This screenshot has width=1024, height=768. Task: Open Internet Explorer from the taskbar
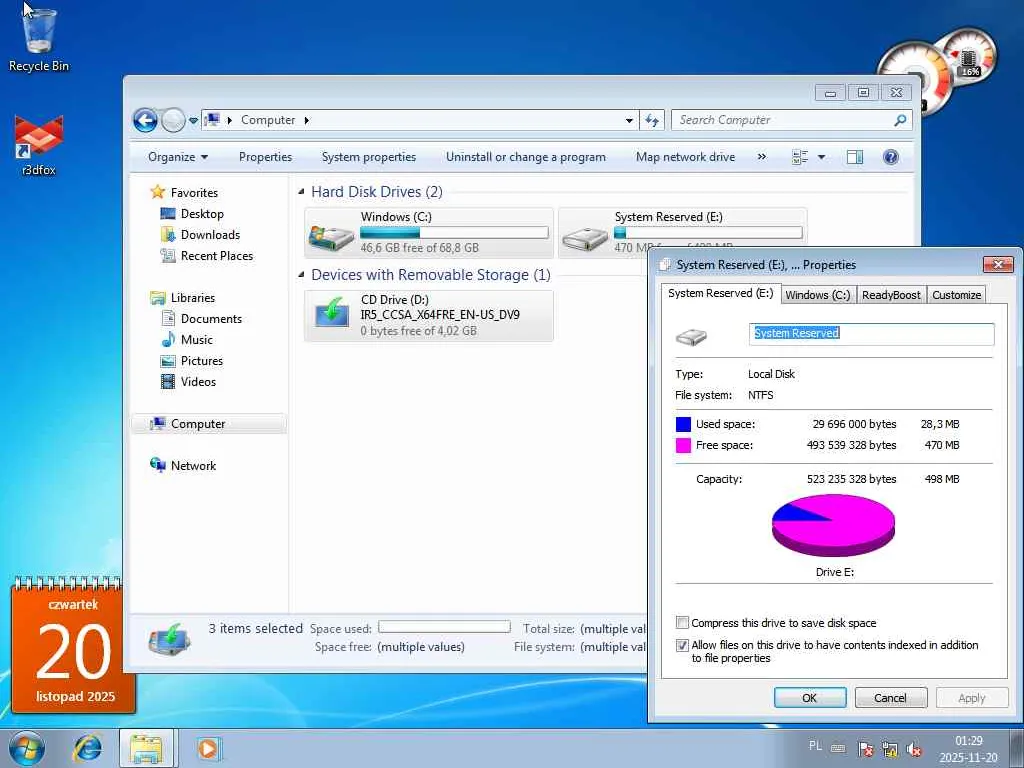(87, 748)
